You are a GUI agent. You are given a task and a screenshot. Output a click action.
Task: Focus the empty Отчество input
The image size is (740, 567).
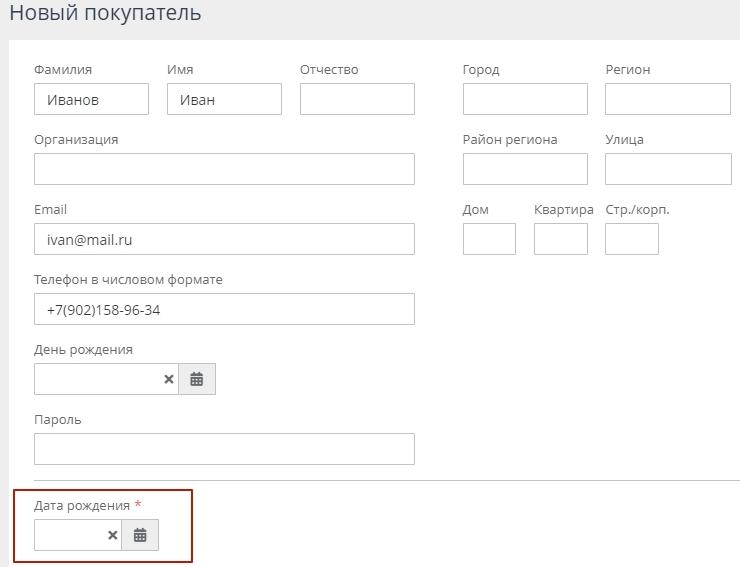357,99
